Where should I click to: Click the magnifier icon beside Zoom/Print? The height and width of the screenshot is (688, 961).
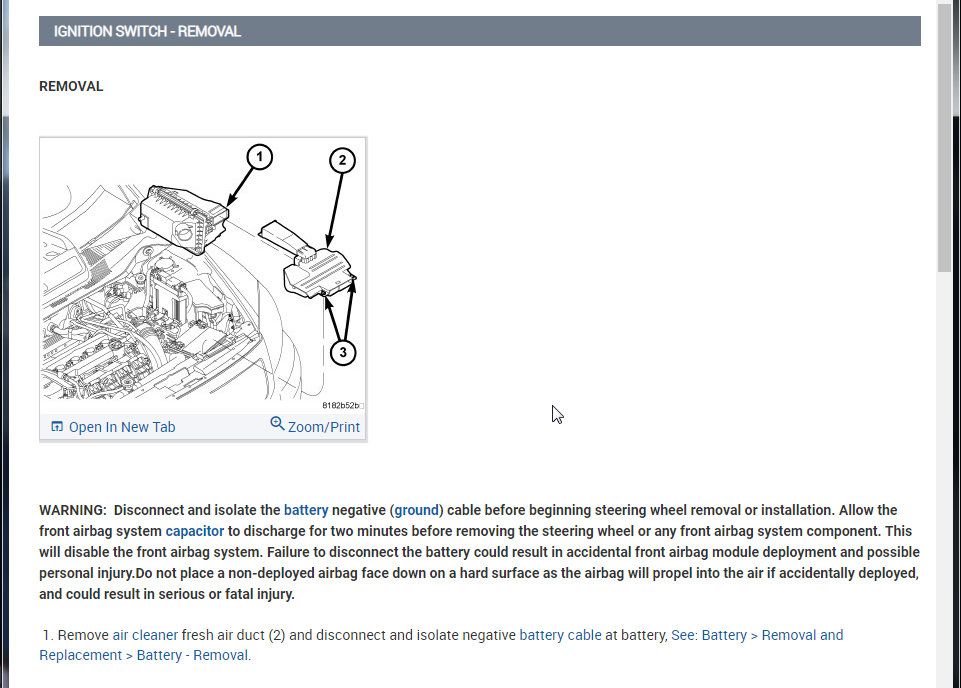[277, 423]
